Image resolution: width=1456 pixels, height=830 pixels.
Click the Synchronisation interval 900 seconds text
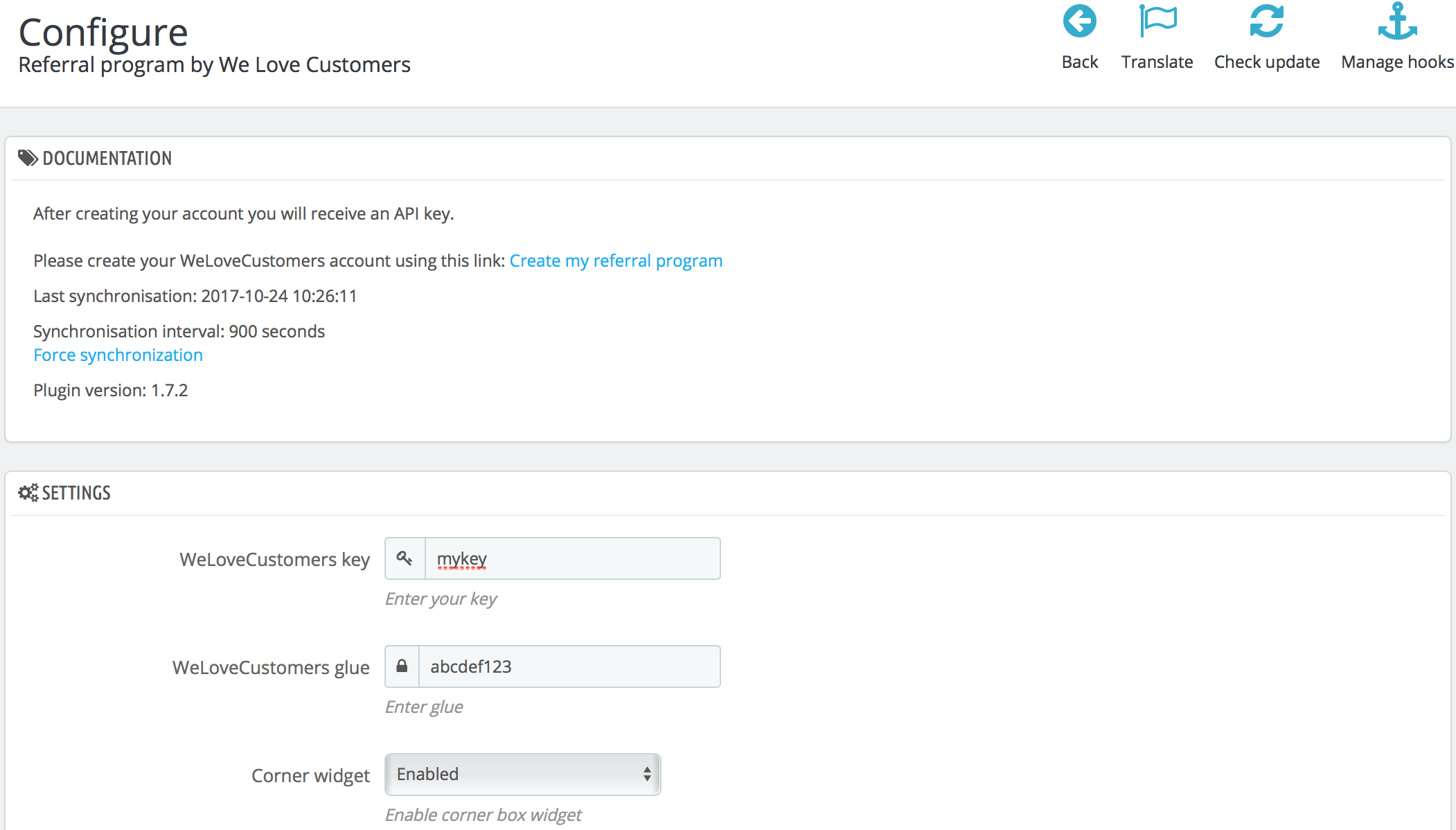coord(179,331)
